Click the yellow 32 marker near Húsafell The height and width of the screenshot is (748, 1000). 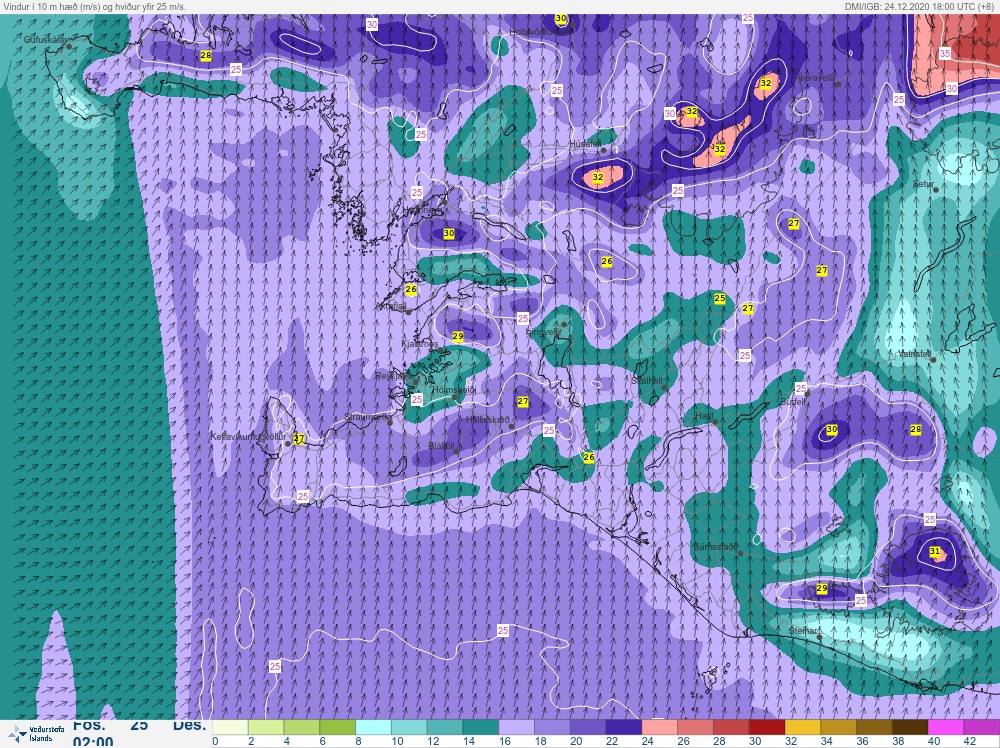(x=598, y=177)
